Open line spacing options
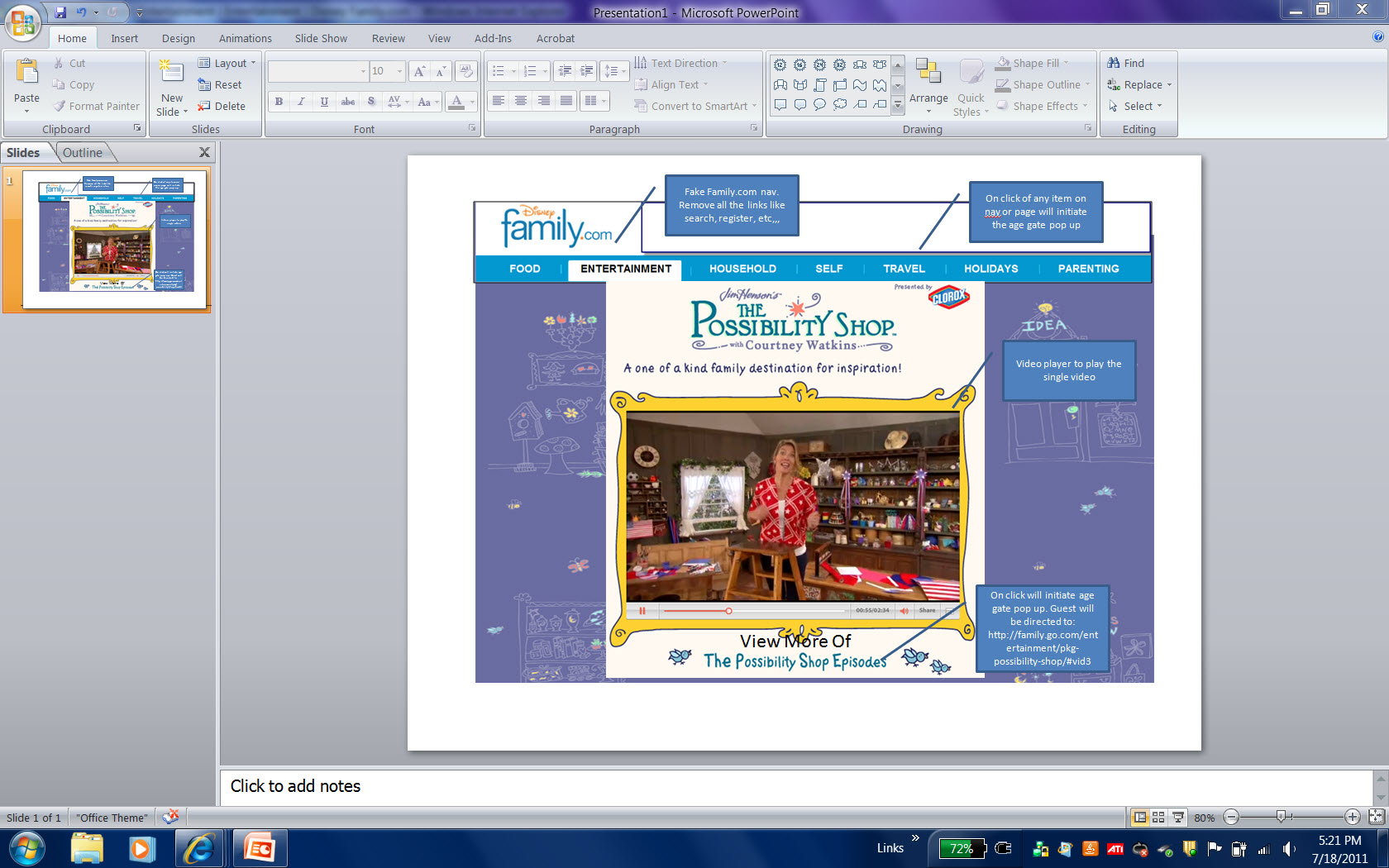The width and height of the screenshot is (1389, 868). pos(614,71)
